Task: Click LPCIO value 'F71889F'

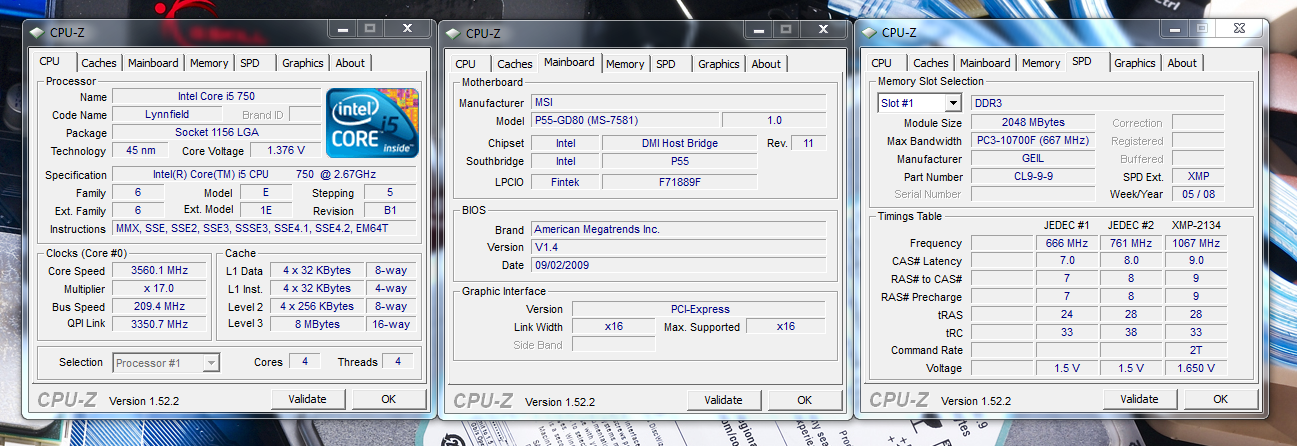Action: [x=680, y=183]
